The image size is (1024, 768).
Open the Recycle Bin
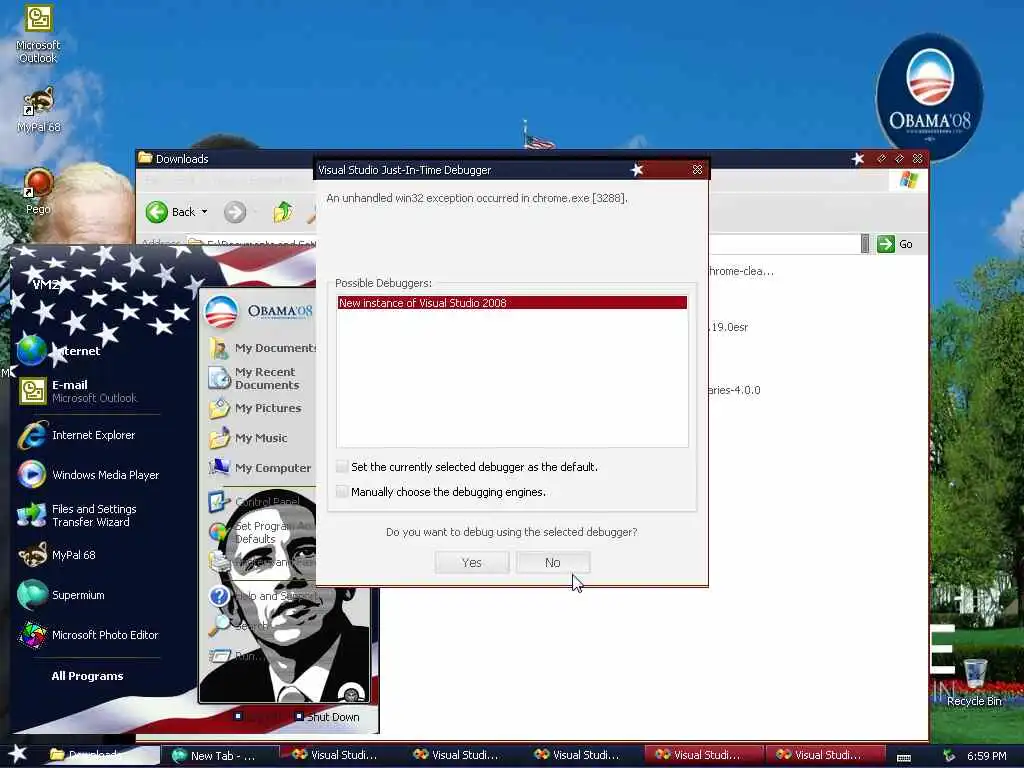tap(974, 683)
